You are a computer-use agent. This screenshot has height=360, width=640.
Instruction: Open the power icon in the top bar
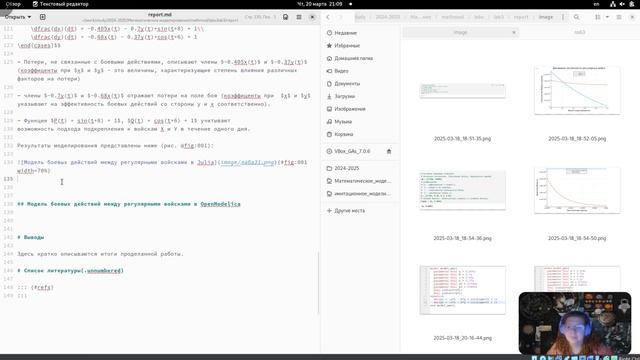pyautogui.click(x=631, y=4)
